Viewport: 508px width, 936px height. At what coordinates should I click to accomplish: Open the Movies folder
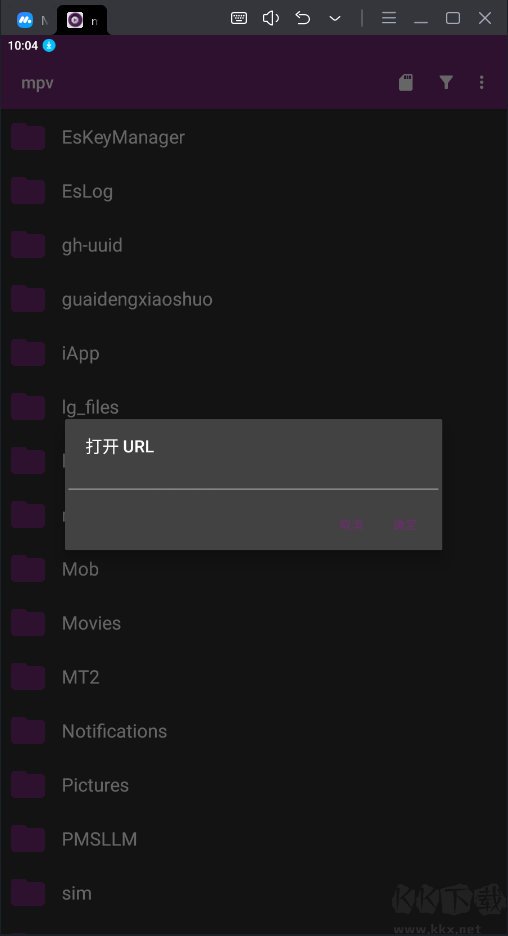point(254,623)
